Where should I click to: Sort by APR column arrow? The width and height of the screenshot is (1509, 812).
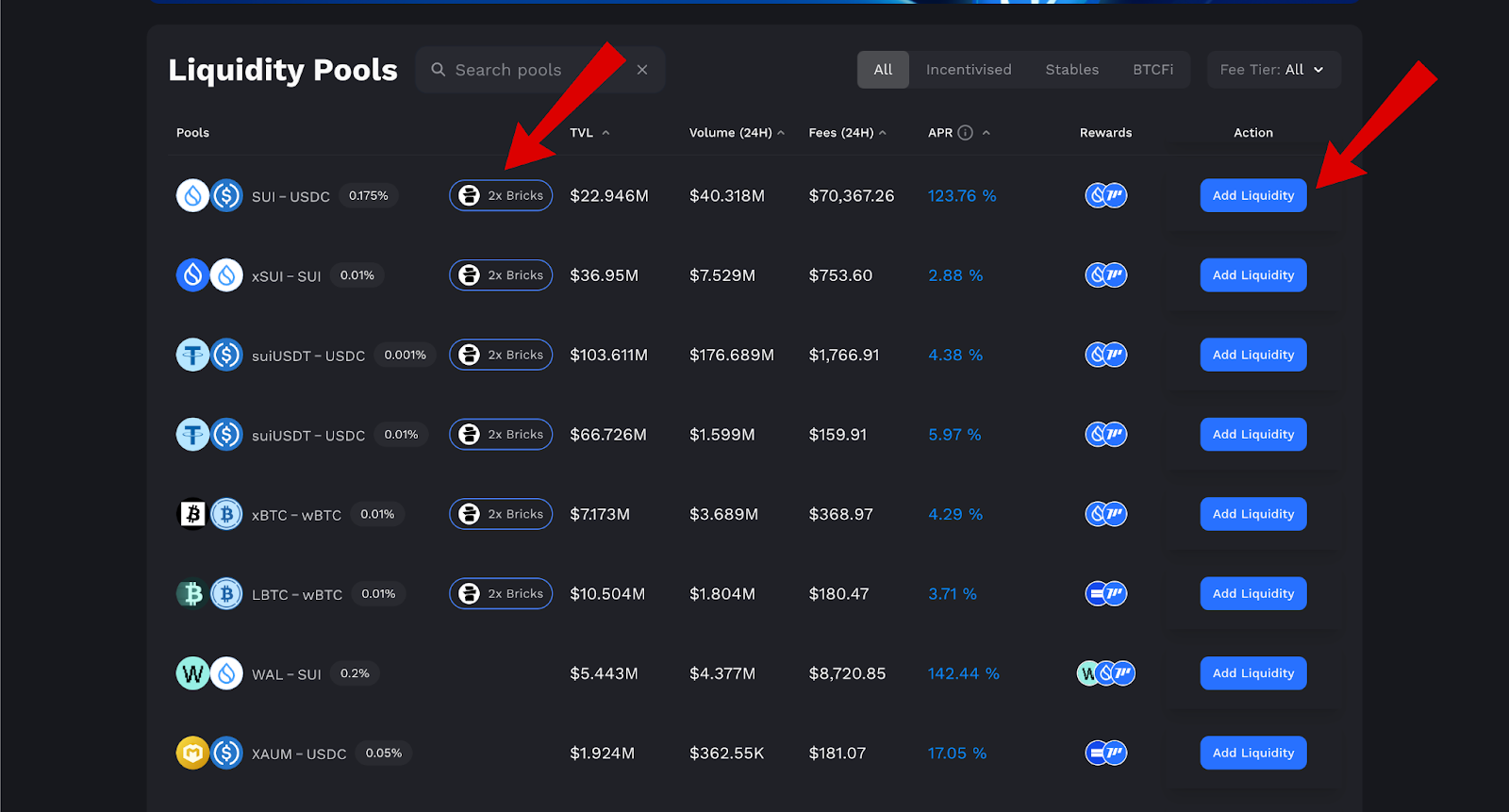(x=987, y=133)
